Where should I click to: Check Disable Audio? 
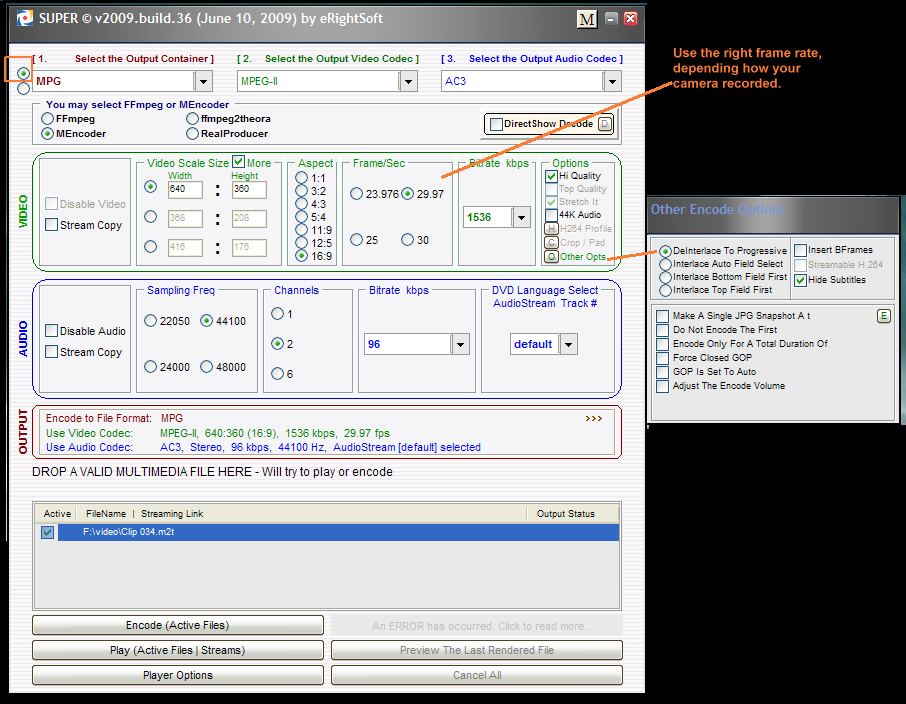tap(51, 331)
